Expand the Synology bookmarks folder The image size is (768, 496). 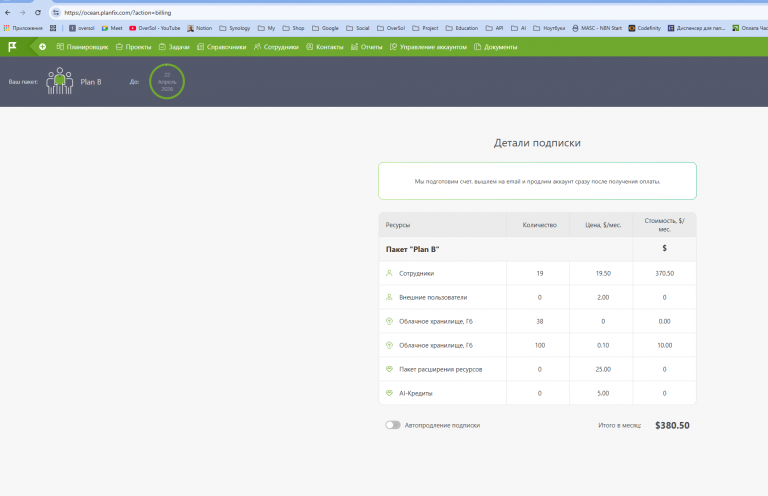pos(235,28)
